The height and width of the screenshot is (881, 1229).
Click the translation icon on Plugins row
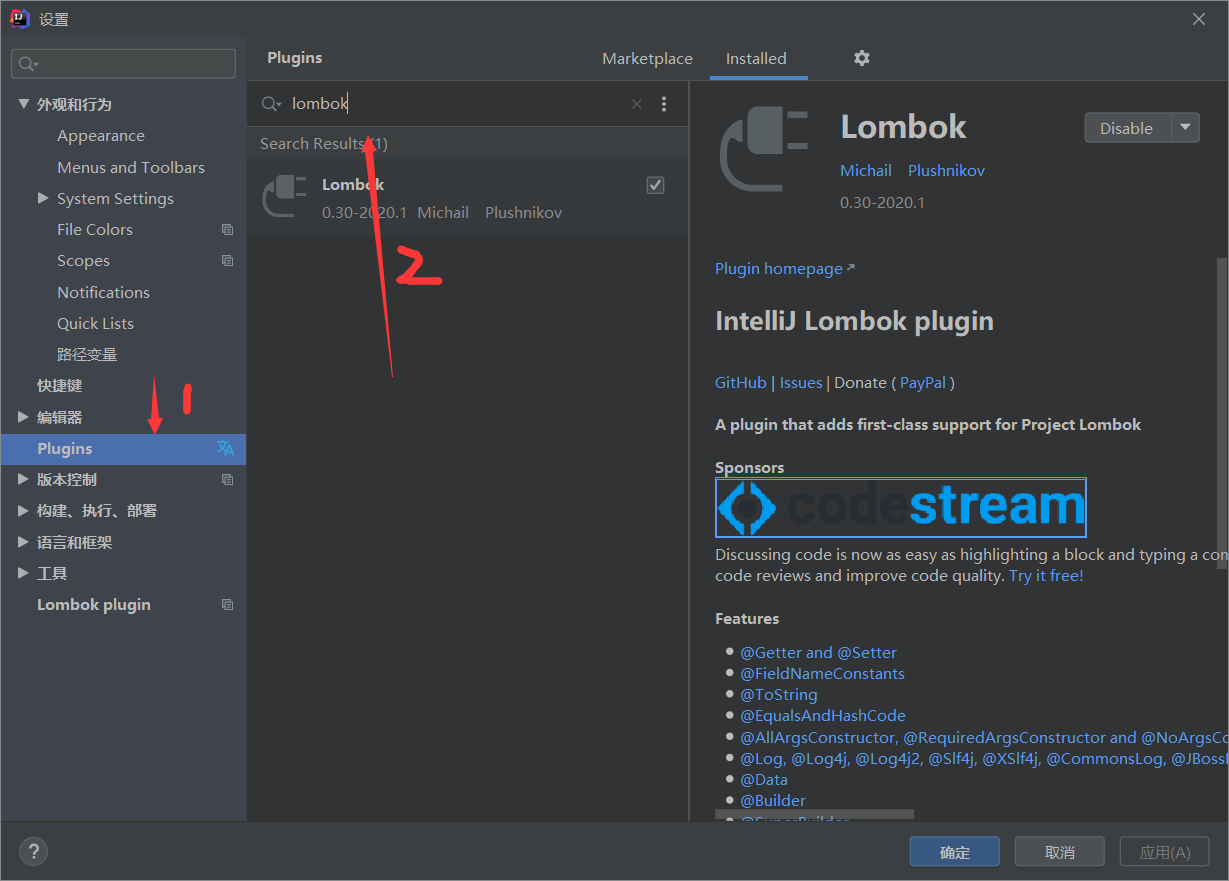click(x=226, y=448)
